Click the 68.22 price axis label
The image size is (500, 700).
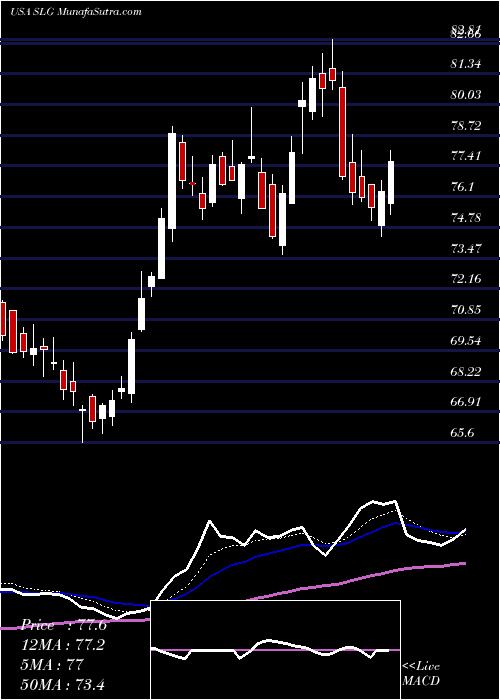click(x=466, y=371)
